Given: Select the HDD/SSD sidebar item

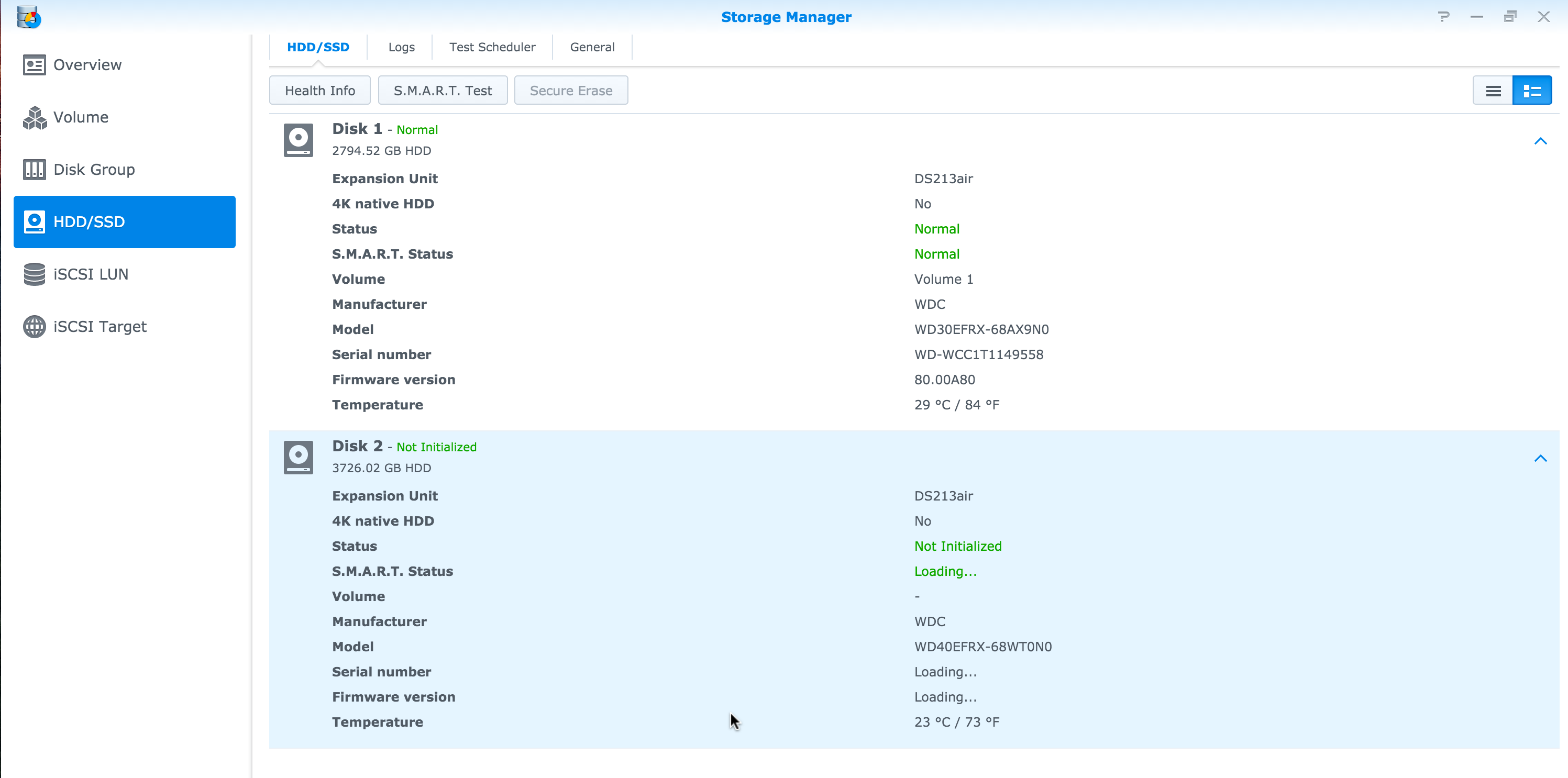Looking at the screenshot, I should pos(124,222).
